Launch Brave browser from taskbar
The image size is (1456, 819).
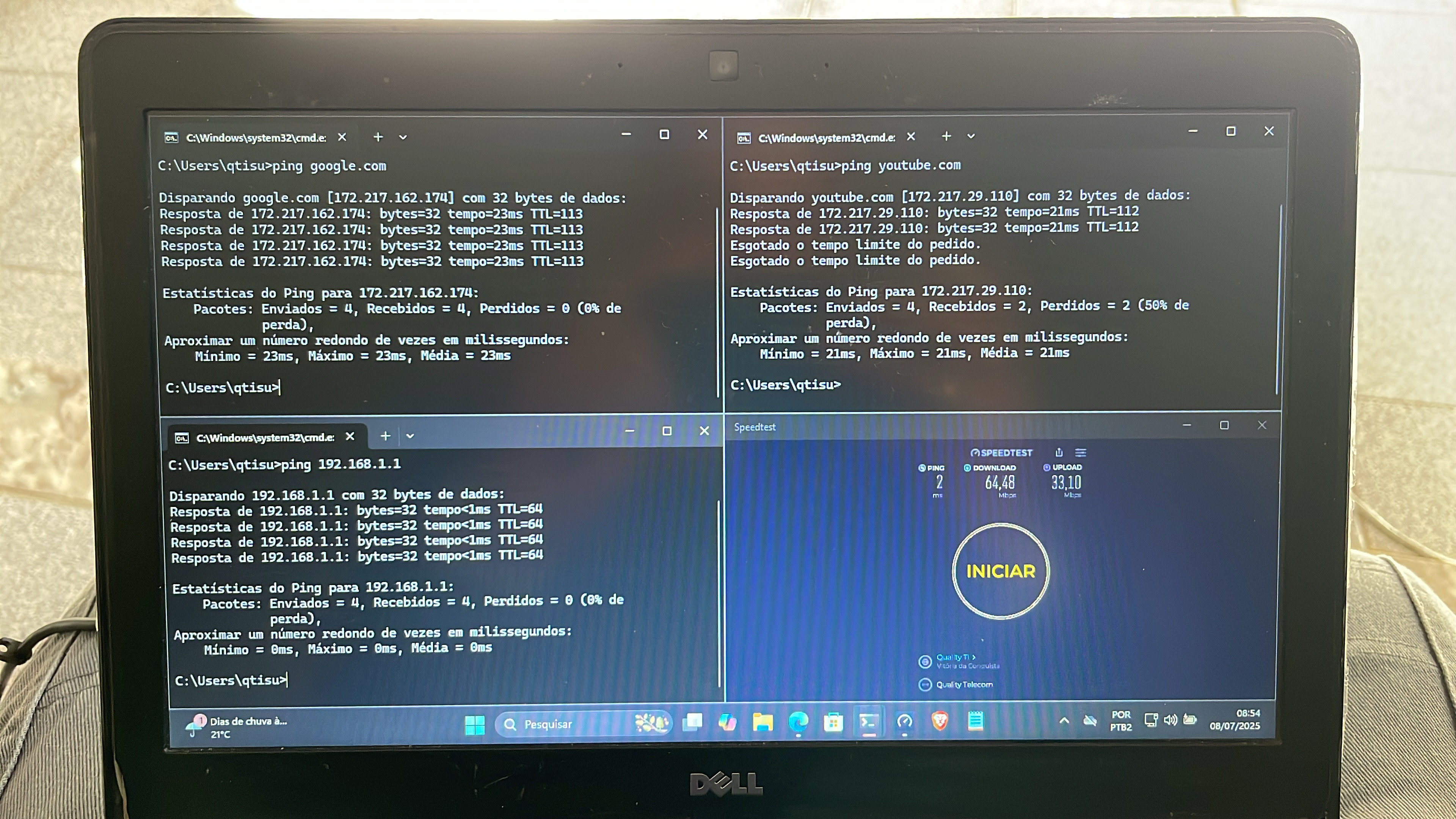[x=940, y=721]
